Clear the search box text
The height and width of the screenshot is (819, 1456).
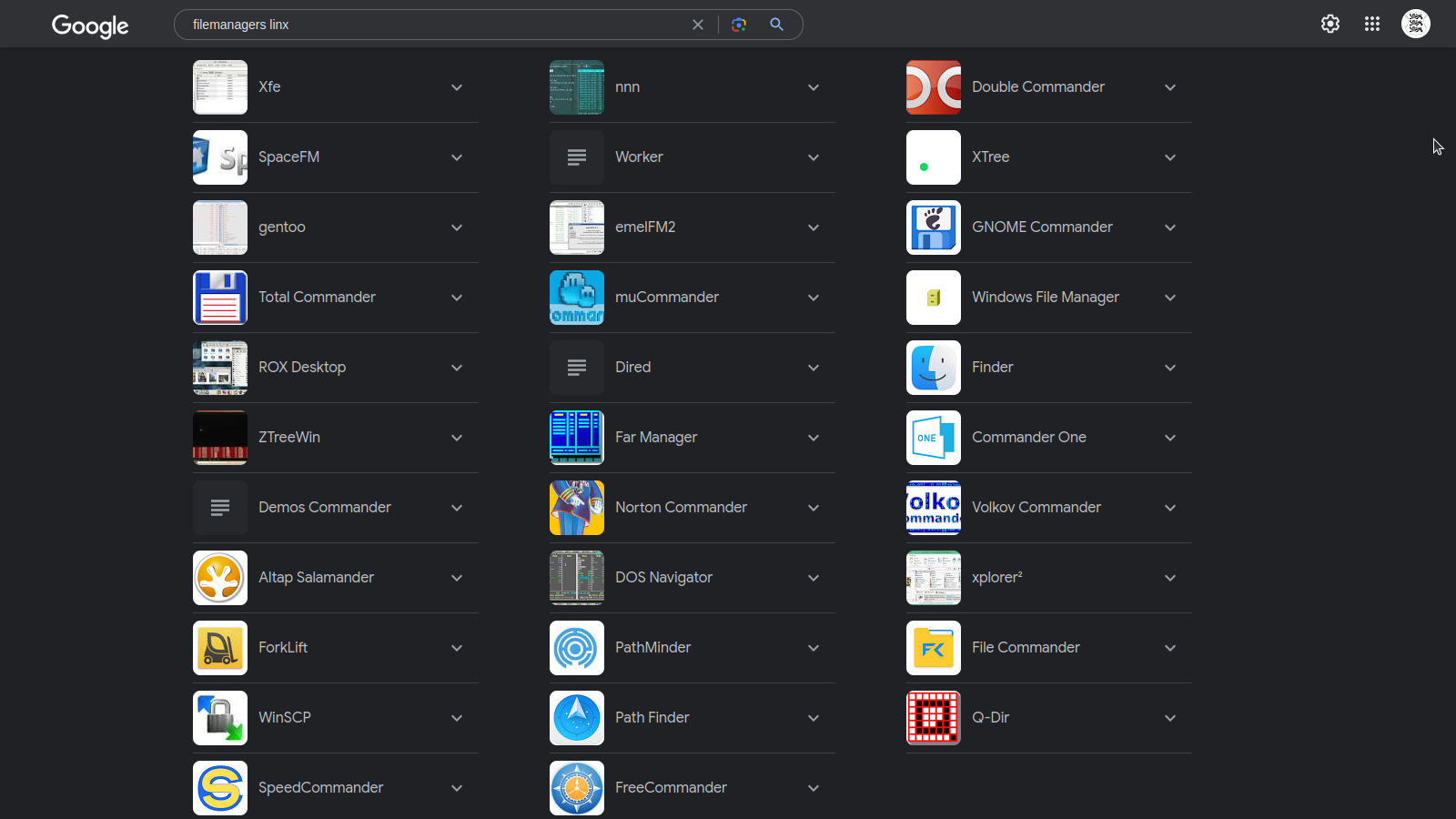698,25
